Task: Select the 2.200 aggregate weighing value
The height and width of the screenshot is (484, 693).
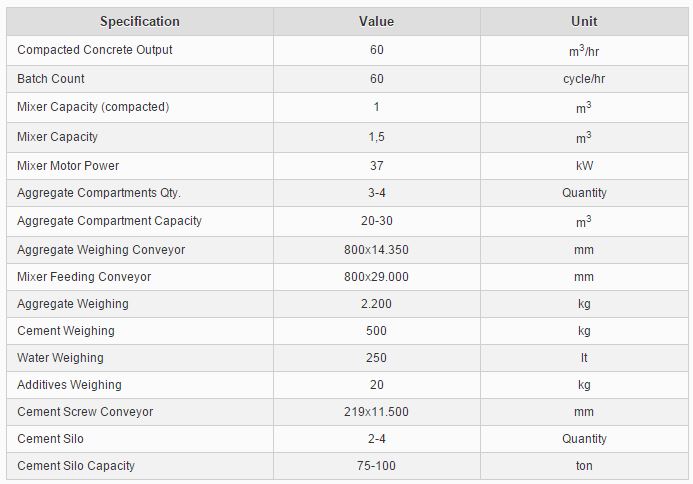Action: tap(376, 304)
